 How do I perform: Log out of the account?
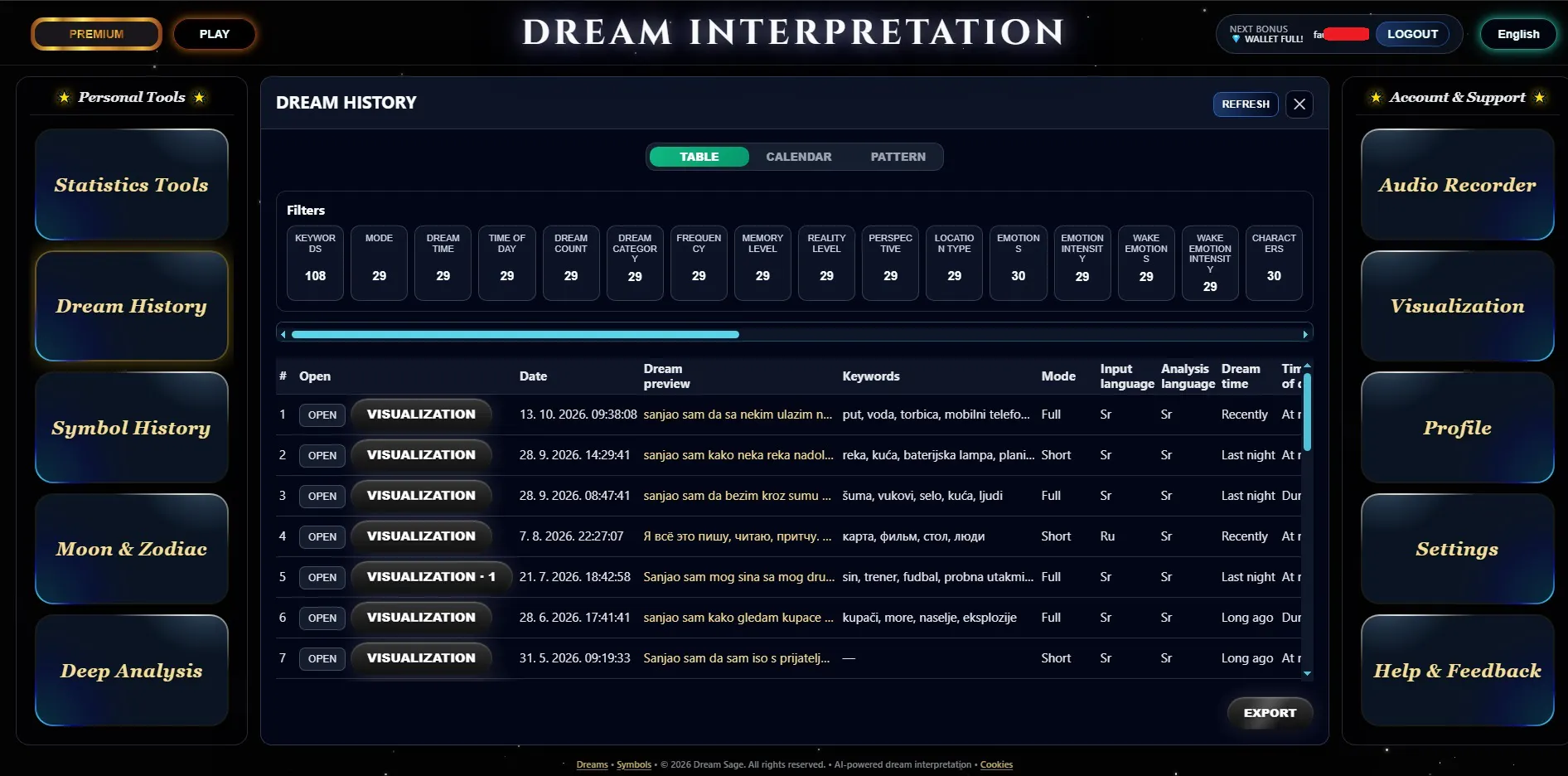pyautogui.click(x=1412, y=34)
